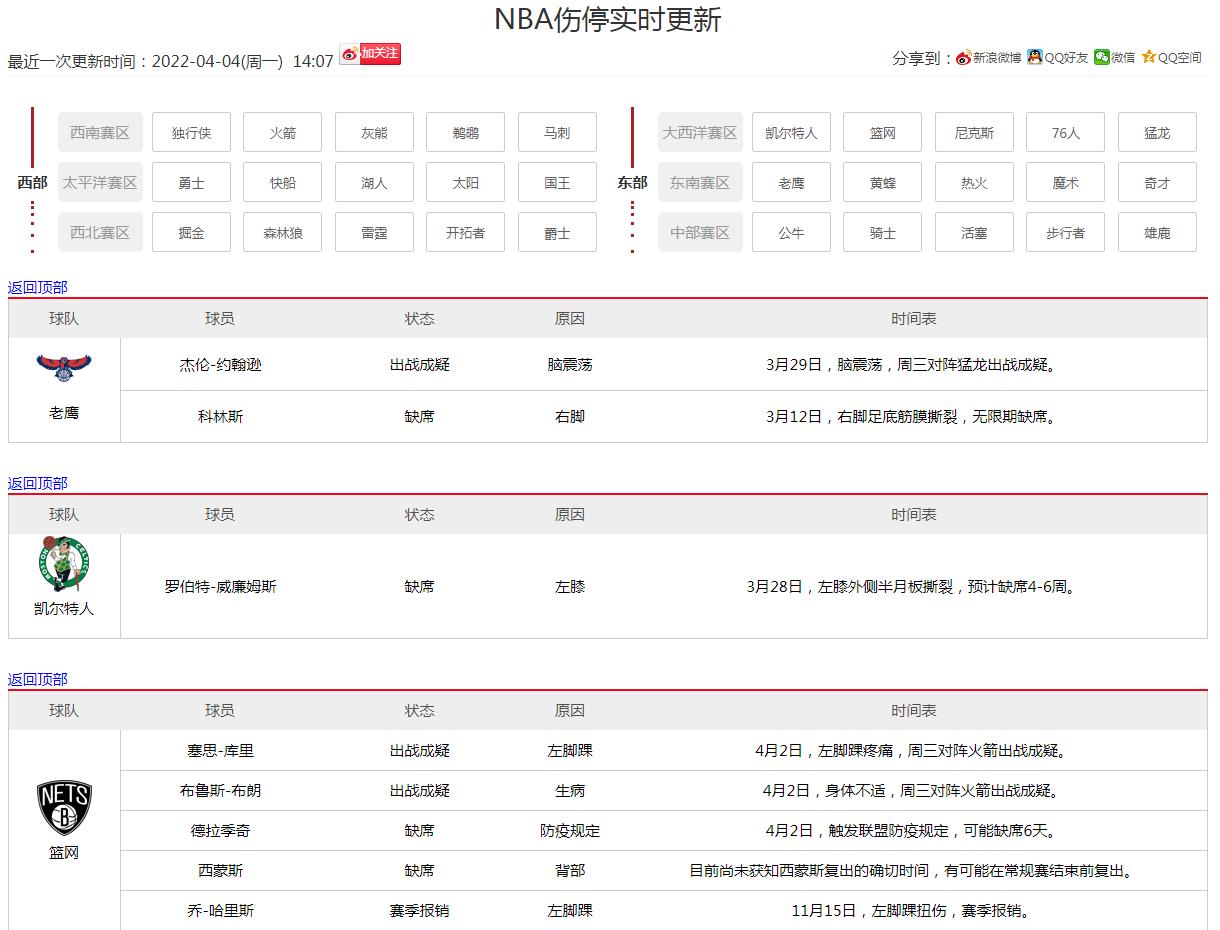The image size is (1220, 930).
Task: Select the 雄鹿 team button
Action: [1157, 232]
